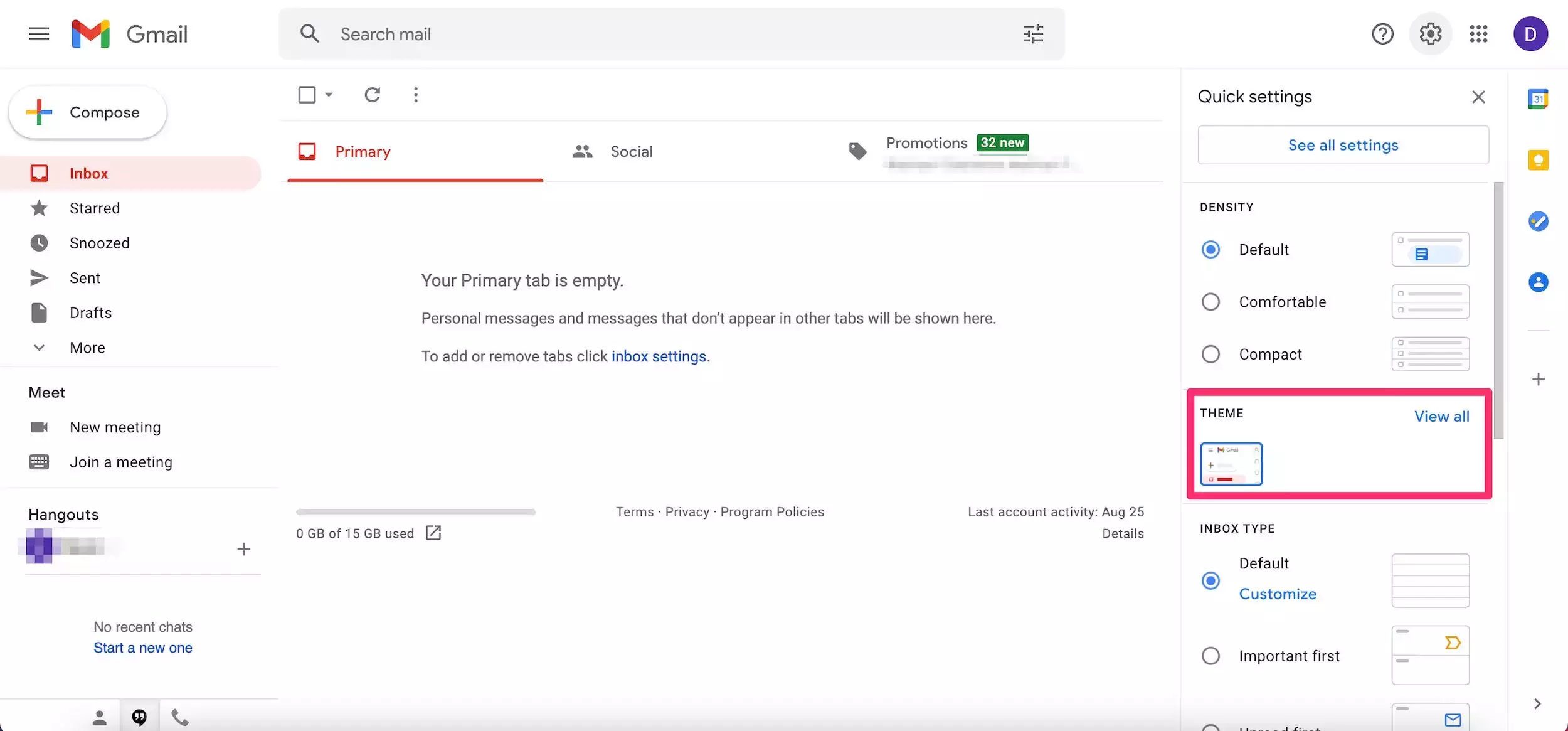The width and height of the screenshot is (1568, 731).
Task: Expand the More labels list
Action: [x=87, y=348]
